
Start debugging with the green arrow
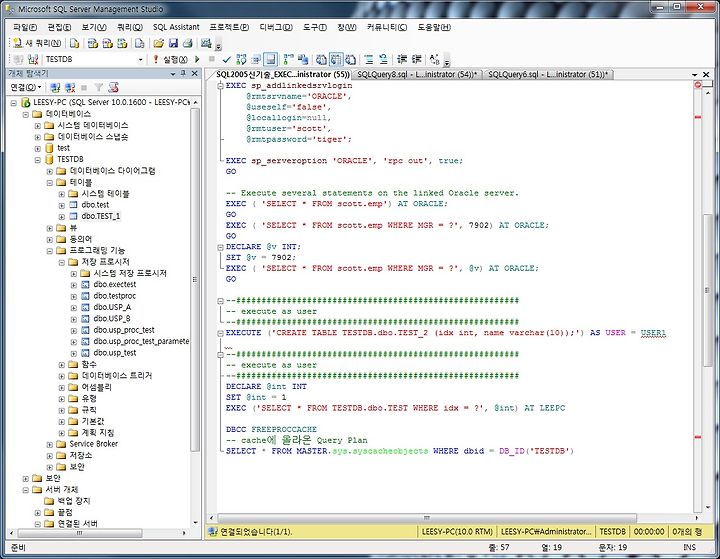click(197, 59)
